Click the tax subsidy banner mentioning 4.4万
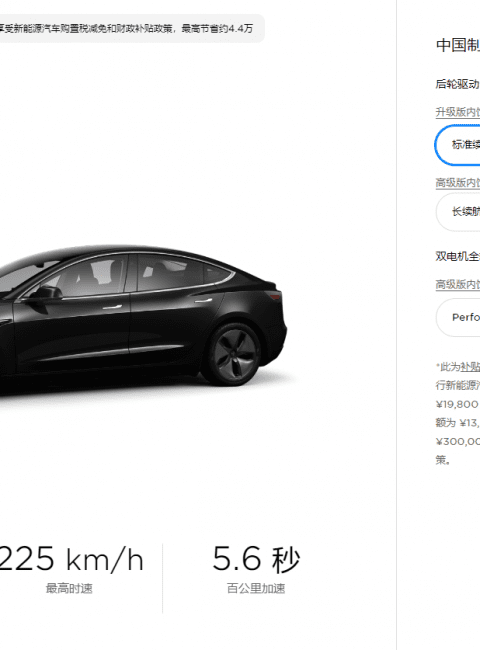Viewport: 480px width, 650px height. pyautogui.click(x=128, y=29)
